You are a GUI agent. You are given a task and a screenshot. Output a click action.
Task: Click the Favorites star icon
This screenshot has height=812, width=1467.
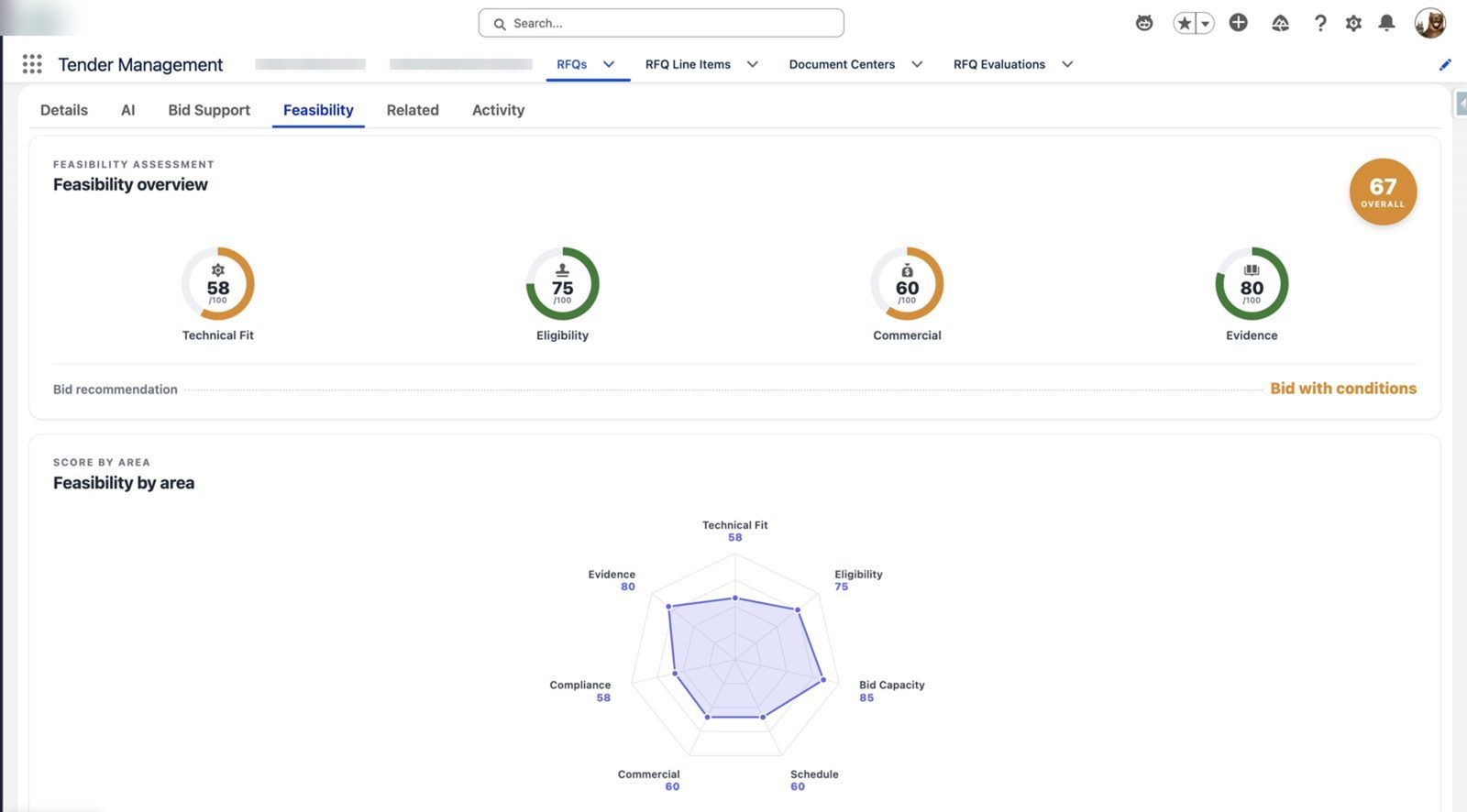1185,23
